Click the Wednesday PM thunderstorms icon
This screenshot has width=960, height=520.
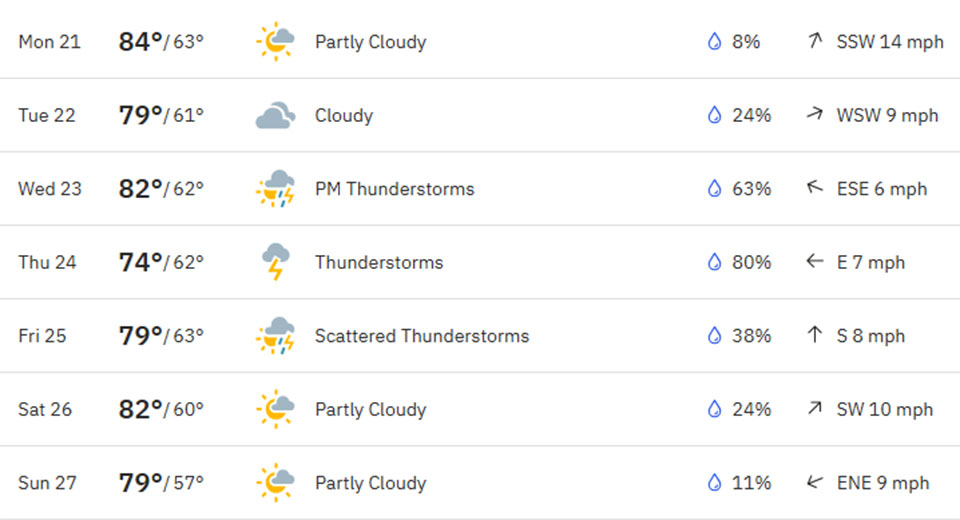[275, 189]
